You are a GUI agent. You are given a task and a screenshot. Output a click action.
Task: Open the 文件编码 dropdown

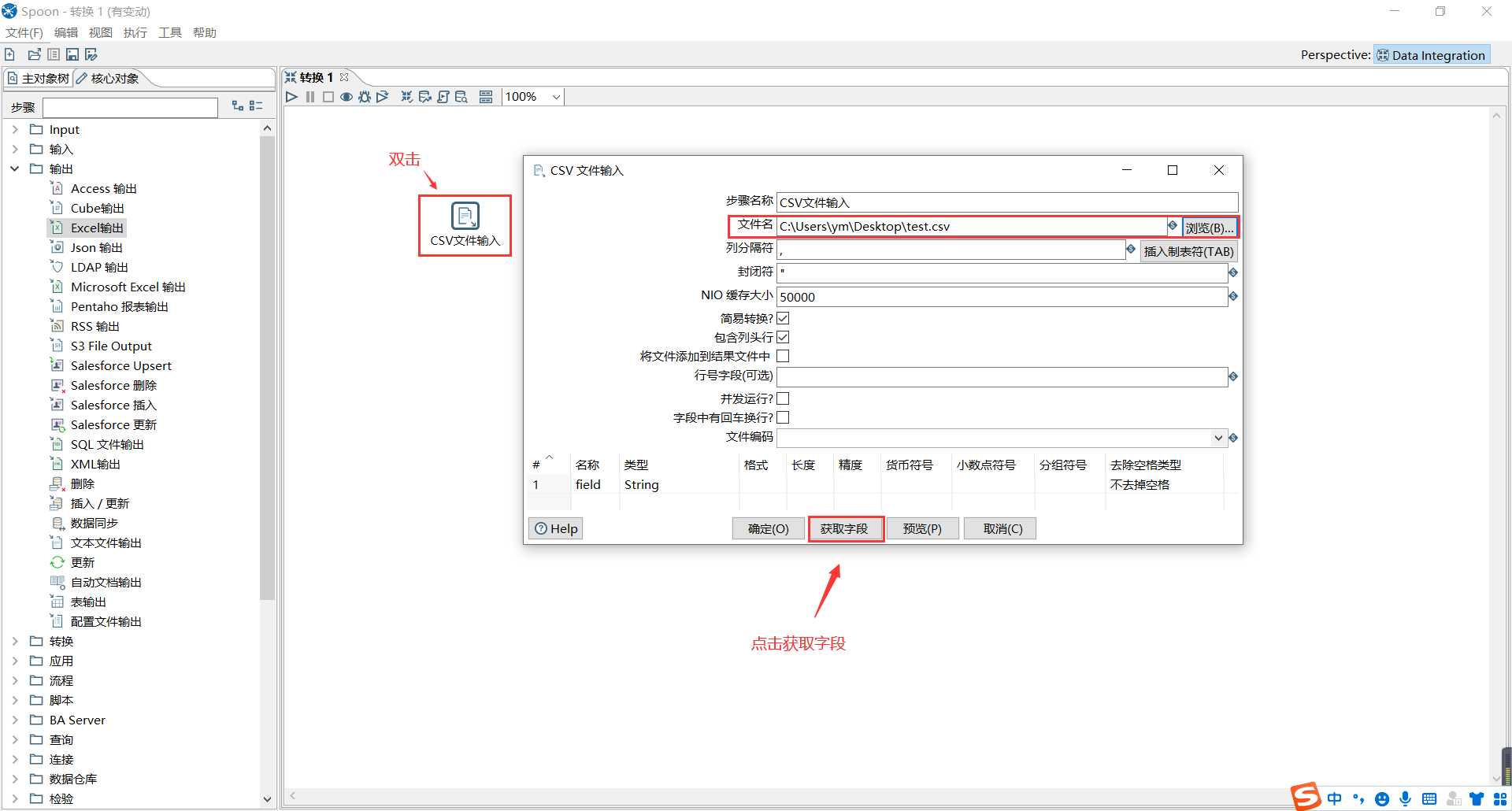point(1218,438)
